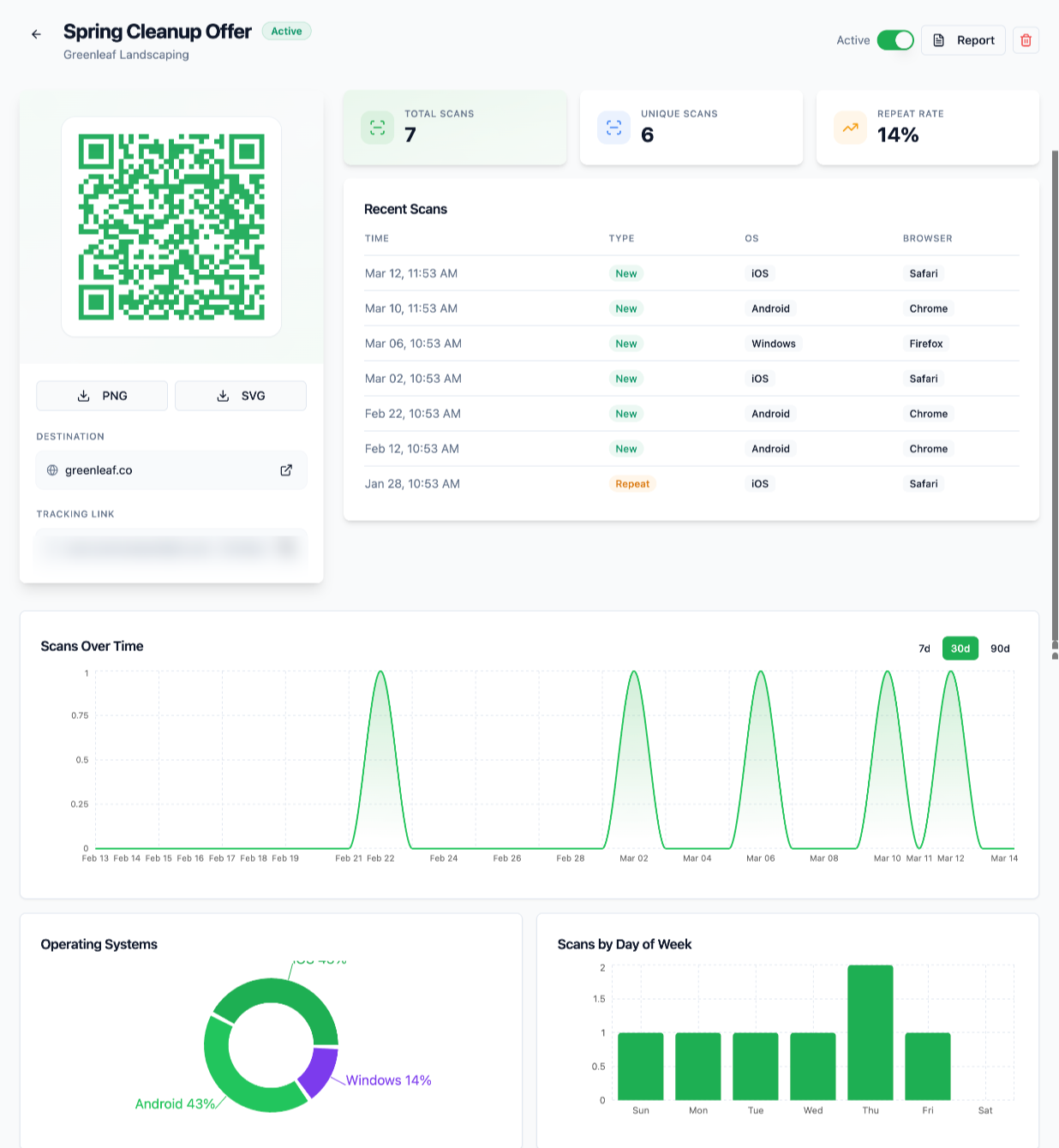The image size is (1059, 1148).
Task: Download QR code as PNG
Action: (x=102, y=396)
